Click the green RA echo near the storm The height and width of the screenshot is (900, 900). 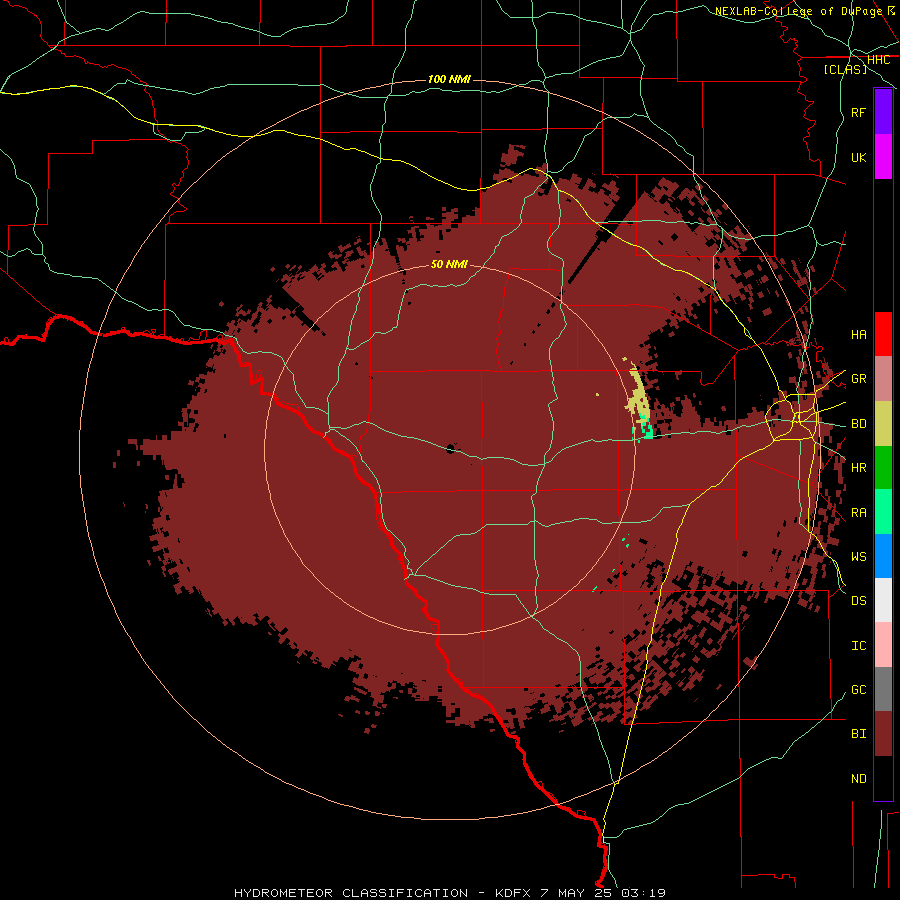point(646,429)
